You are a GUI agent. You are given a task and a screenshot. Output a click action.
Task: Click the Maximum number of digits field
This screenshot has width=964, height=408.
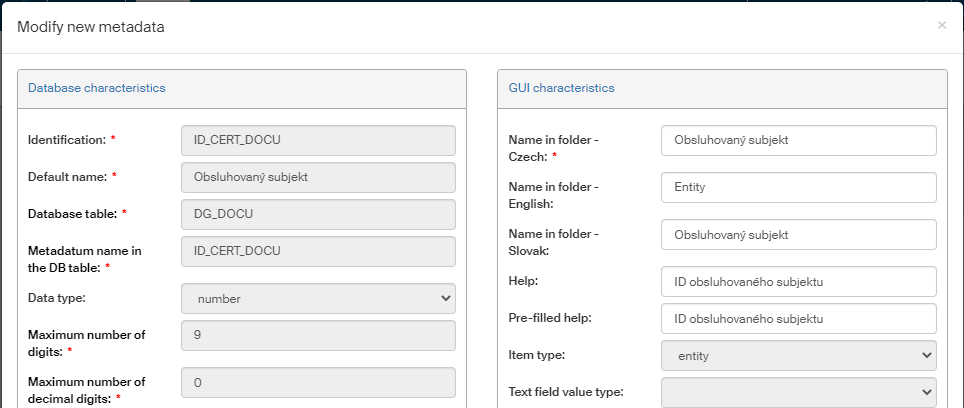click(318, 336)
